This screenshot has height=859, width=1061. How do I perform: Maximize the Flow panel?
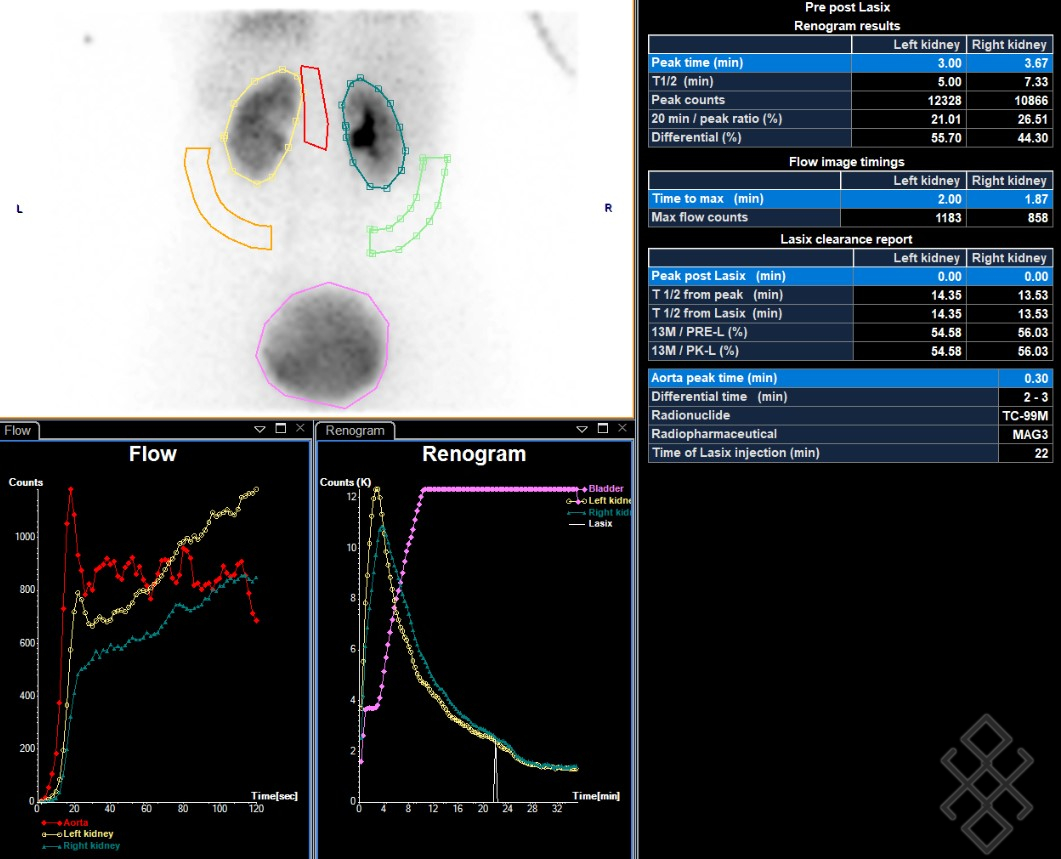pos(280,429)
